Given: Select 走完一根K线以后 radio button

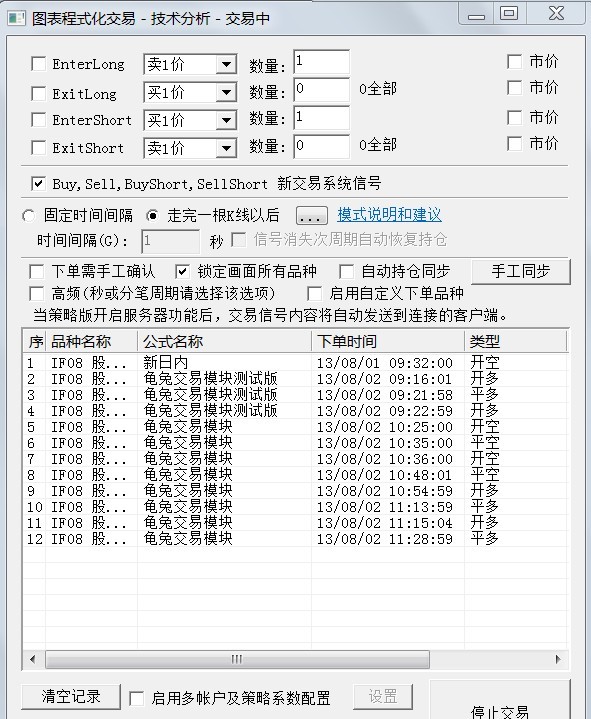Looking at the screenshot, I should point(152,216).
